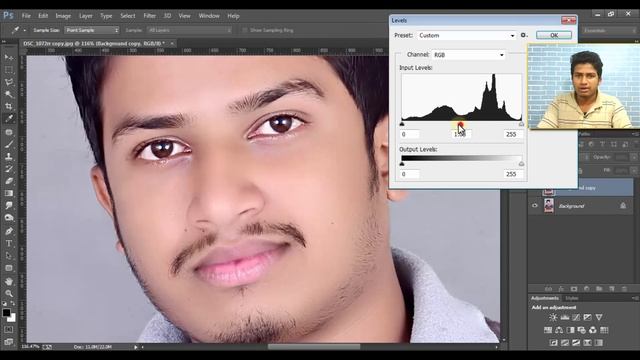Click the foreground color swatch
Viewport: 640px width, 360px height.
click(6, 313)
